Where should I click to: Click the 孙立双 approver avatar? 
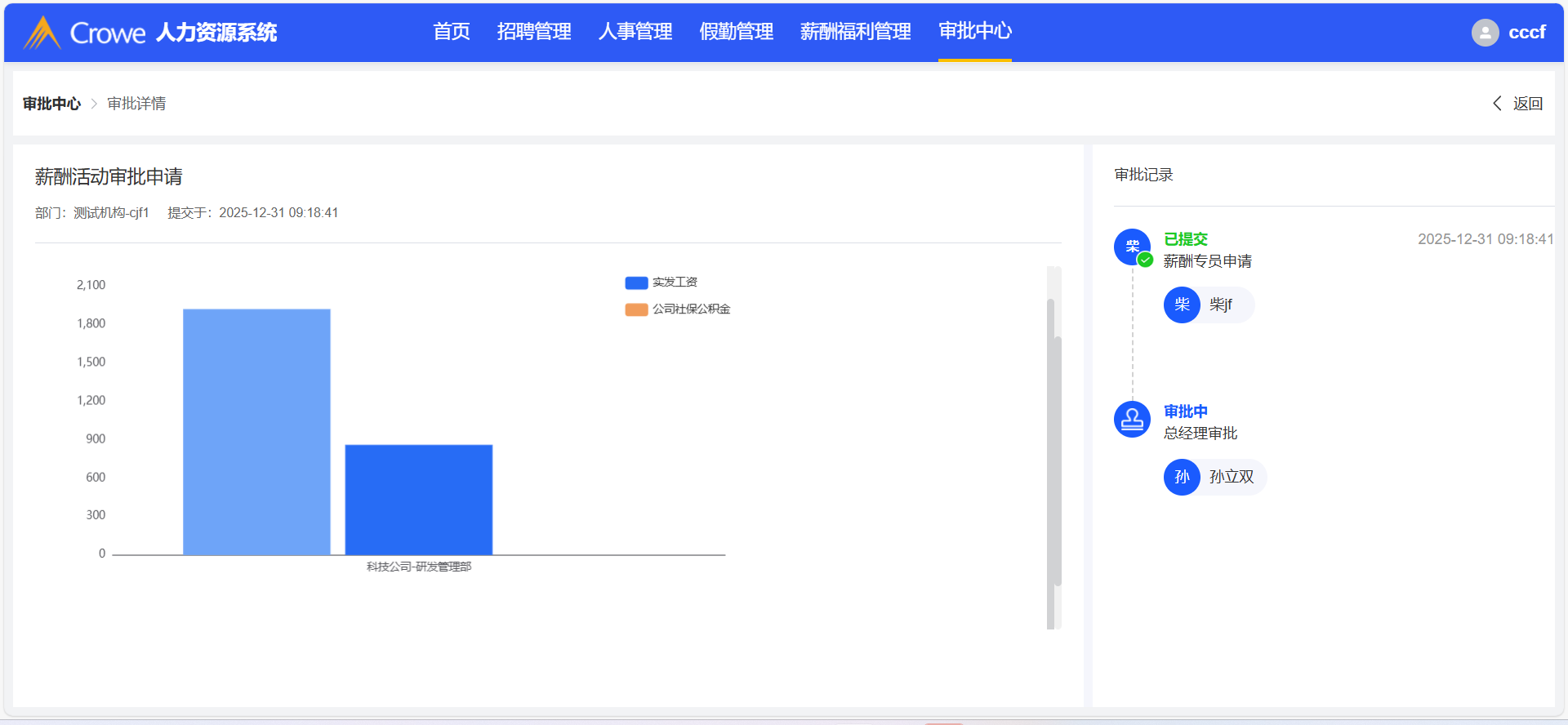[1182, 478]
